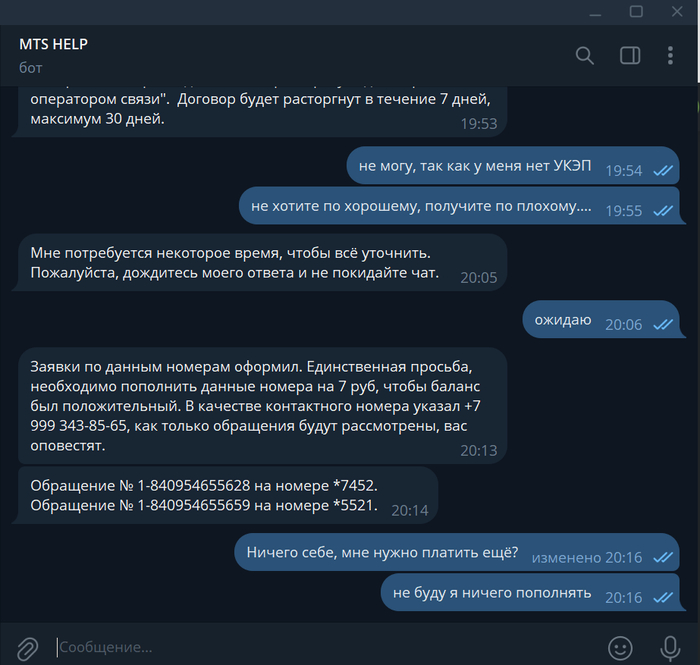The height and width of the screenshot is (665, 700).
Task: Click the paperclip attach file icon
Action: (27, 647)
